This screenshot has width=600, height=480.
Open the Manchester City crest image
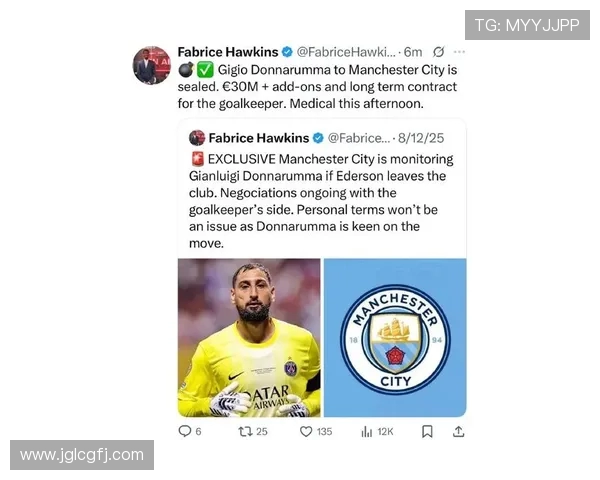(395, 338)
